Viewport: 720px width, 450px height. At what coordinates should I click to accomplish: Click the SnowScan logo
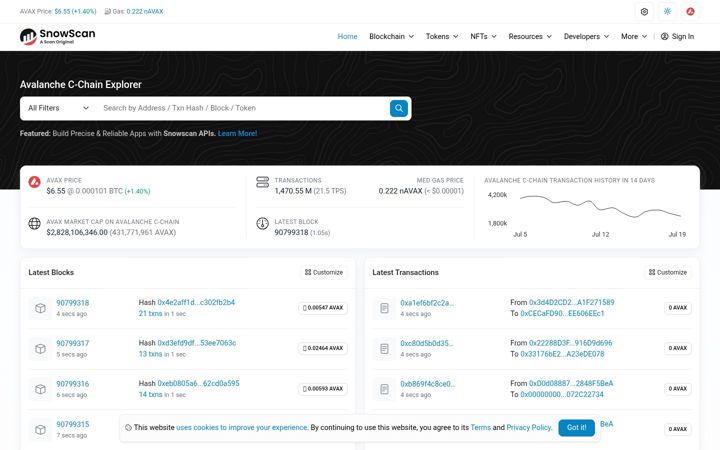pos(57,36)
